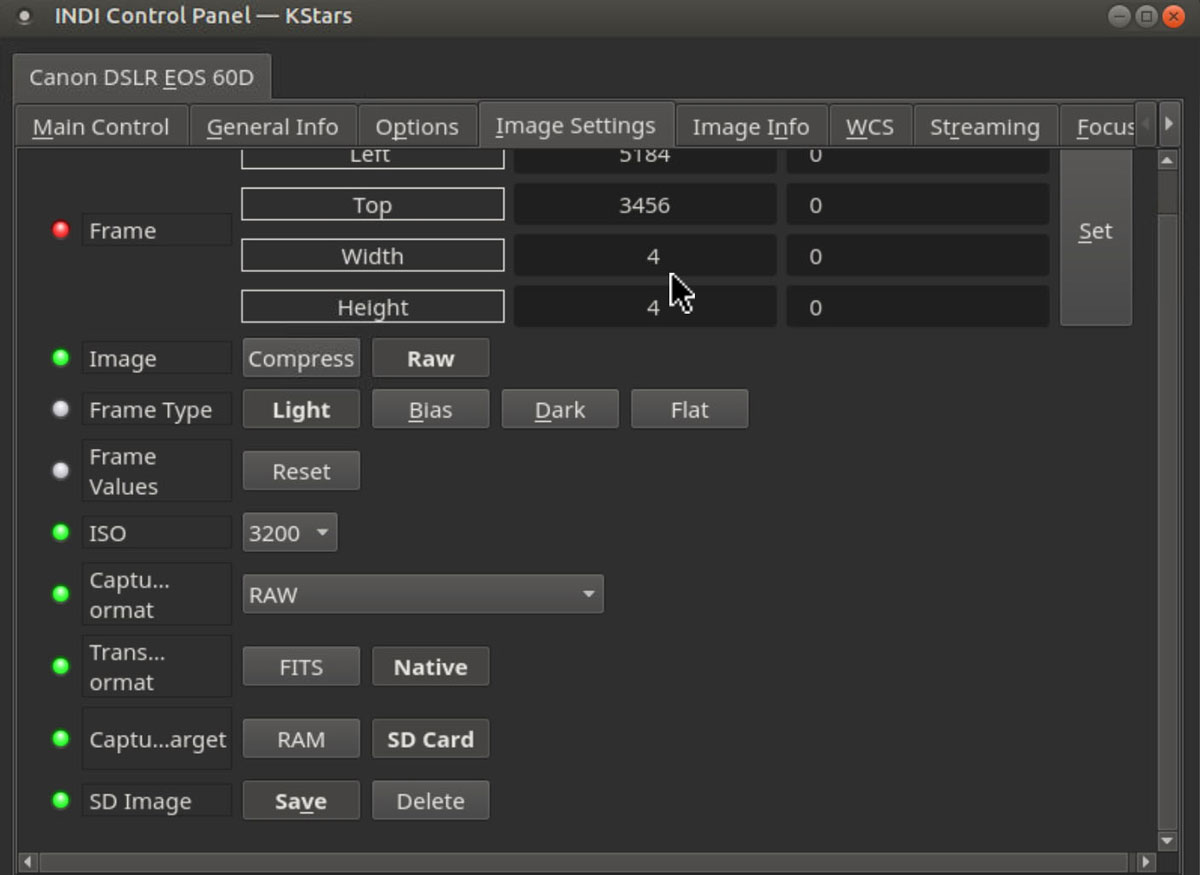The width and height of the screenshot is (1200, 875).
Task: Choose Delete for SD Image
Action: coord(431,801)
